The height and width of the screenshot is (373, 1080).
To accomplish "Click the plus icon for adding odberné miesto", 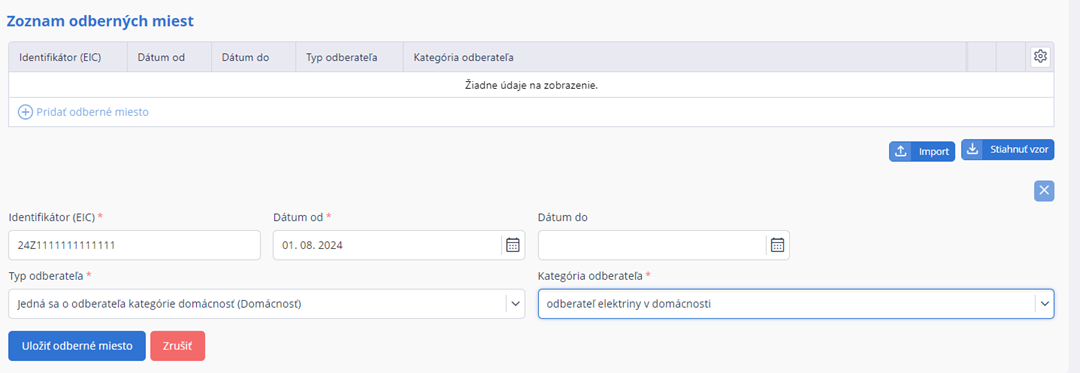I will (x=25, y=112).
